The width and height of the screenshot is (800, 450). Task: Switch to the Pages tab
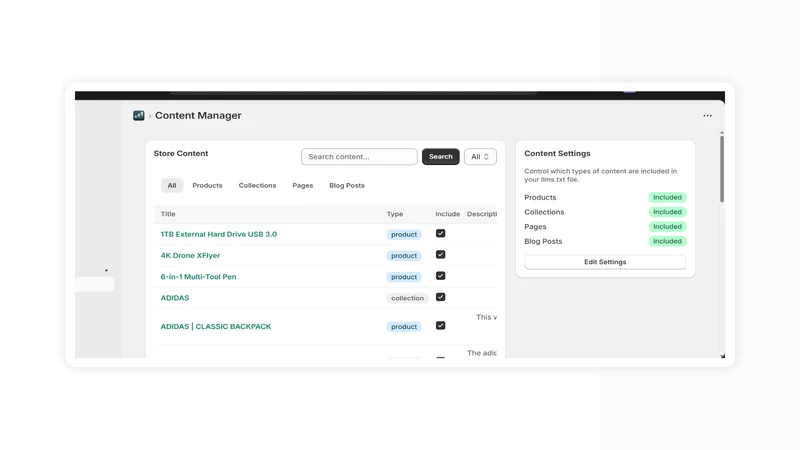tap(303, 185)
